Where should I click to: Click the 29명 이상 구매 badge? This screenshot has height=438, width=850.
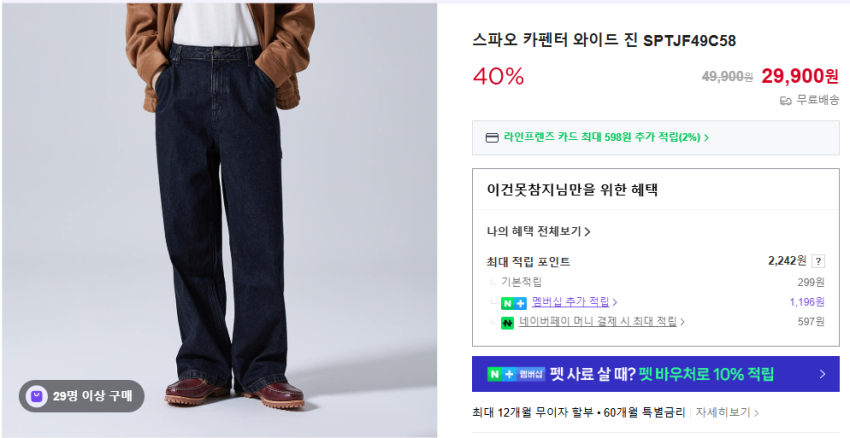(82, 396)
